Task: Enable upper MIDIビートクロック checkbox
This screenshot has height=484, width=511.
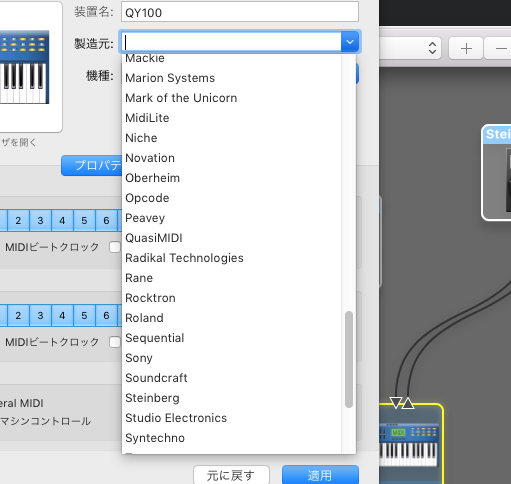Action: 115,247
